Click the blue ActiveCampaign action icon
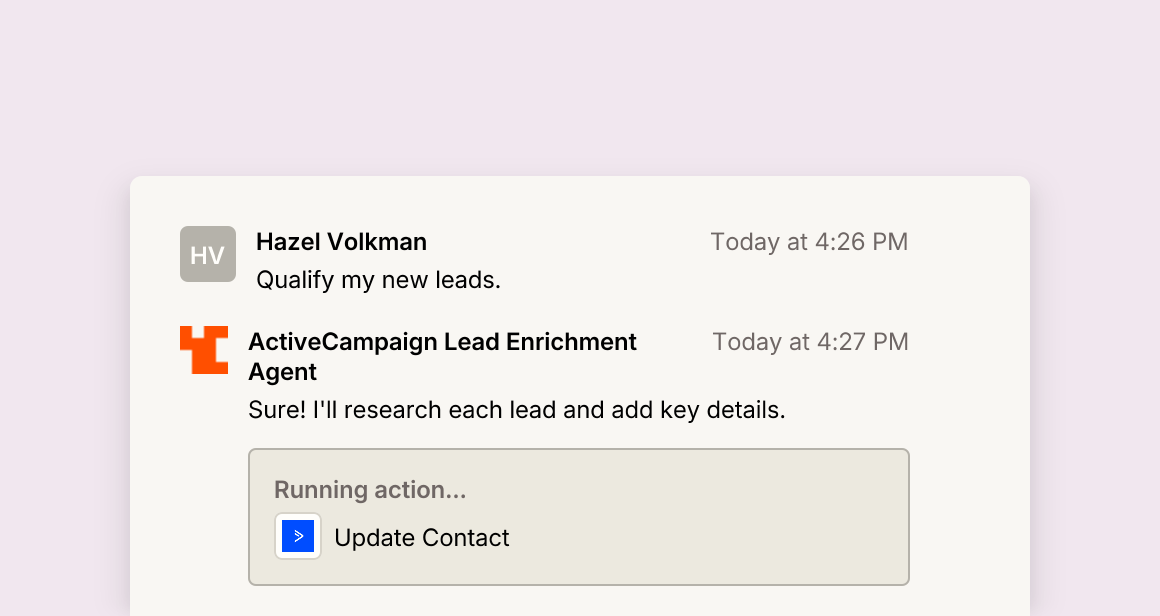This screenshot has width=1160, height=616. click(298, 536)
